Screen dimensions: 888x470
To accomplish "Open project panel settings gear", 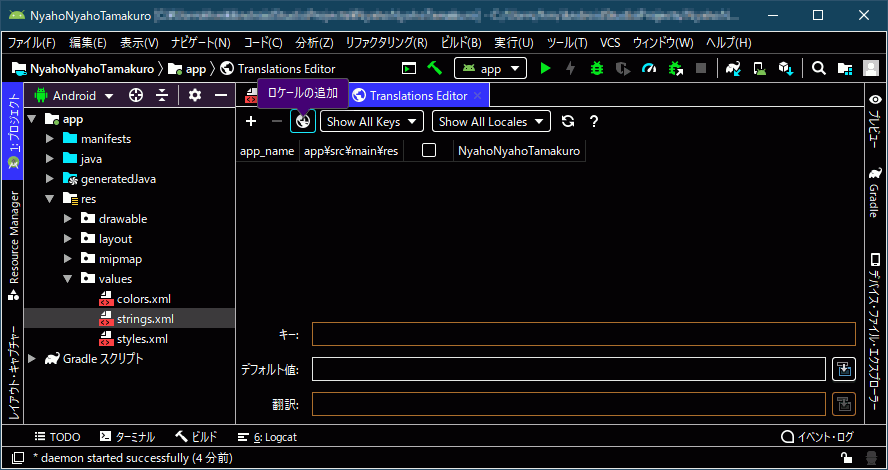I will tap(195, 95).
